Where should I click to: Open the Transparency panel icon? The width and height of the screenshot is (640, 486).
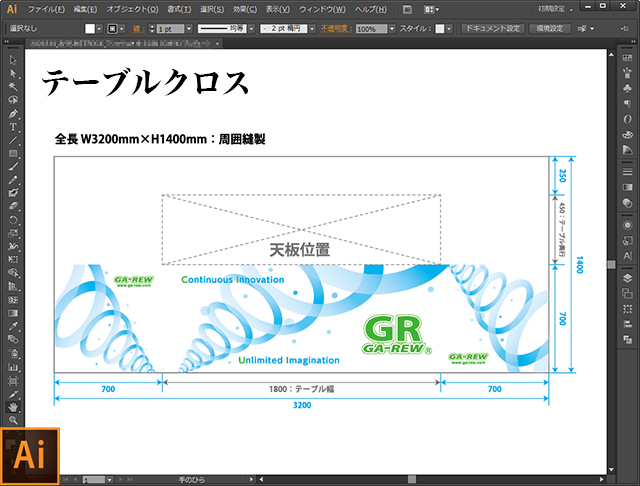click(627, 203)
